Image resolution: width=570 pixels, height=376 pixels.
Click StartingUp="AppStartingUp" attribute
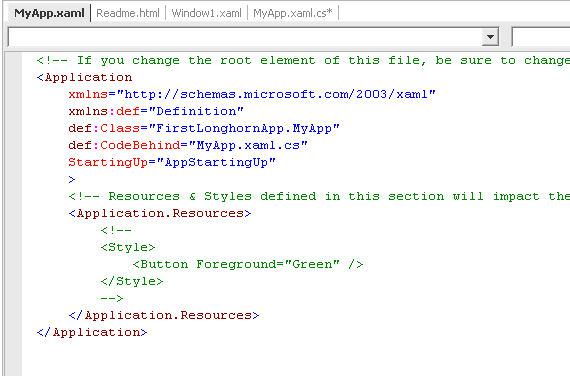[172, 162]
